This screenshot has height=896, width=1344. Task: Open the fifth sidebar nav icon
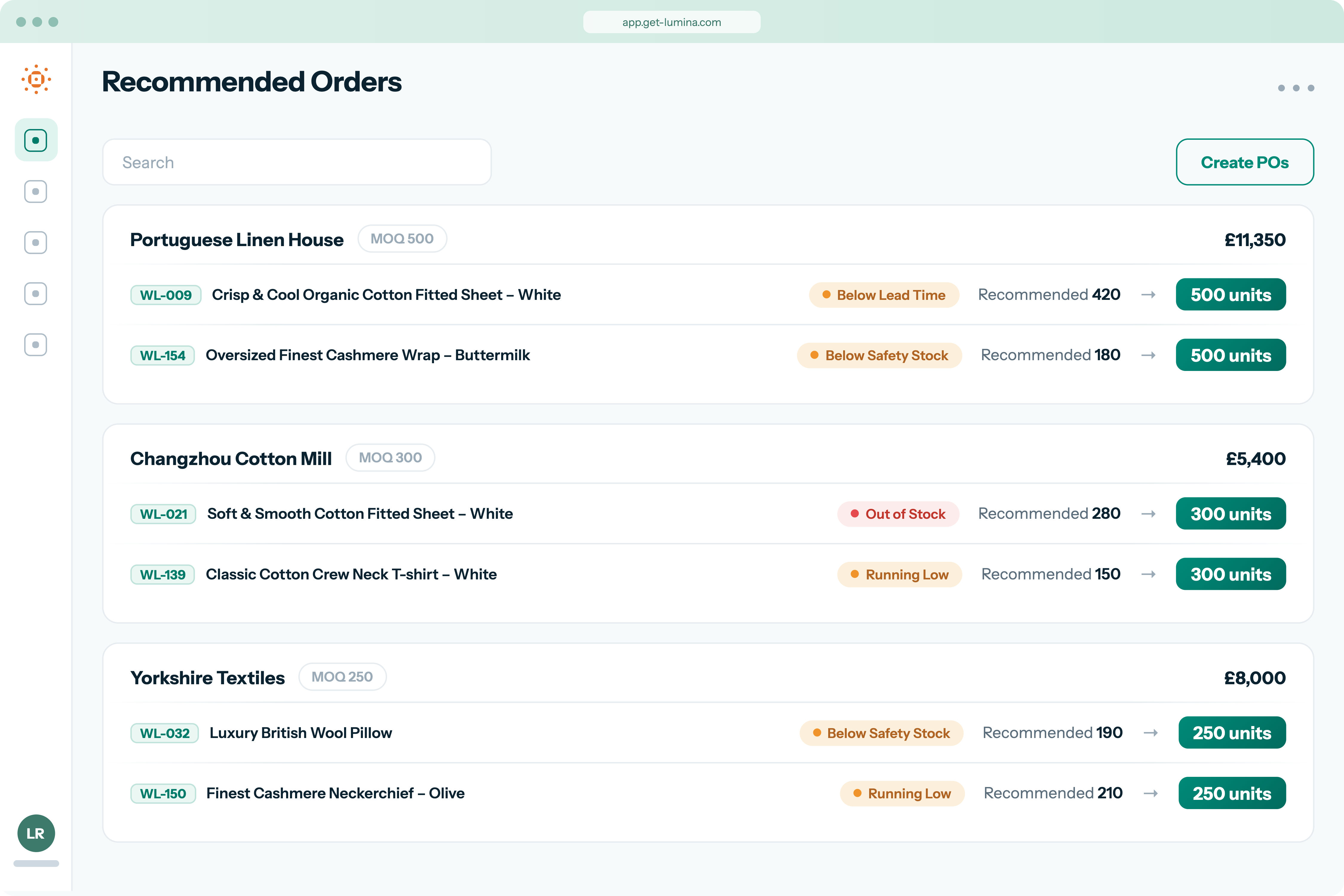pos(36,345)
